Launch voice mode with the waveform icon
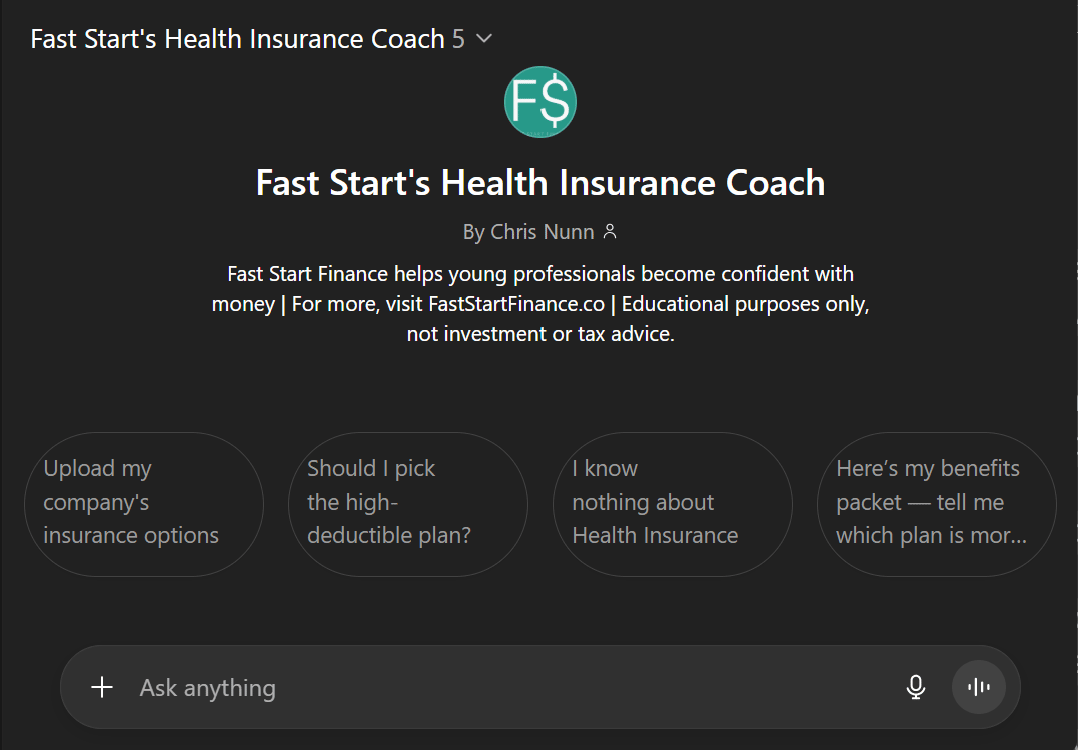This screenshot has width=1078, height=750. (978, 687)
